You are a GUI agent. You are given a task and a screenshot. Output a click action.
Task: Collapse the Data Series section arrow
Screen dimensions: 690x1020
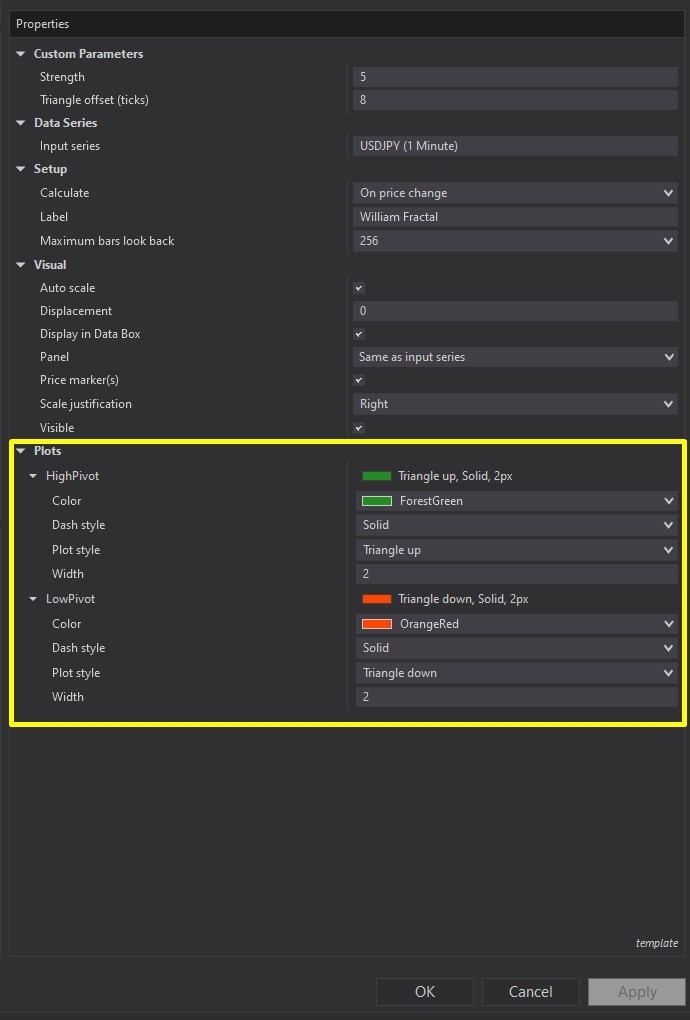(21, 123)
